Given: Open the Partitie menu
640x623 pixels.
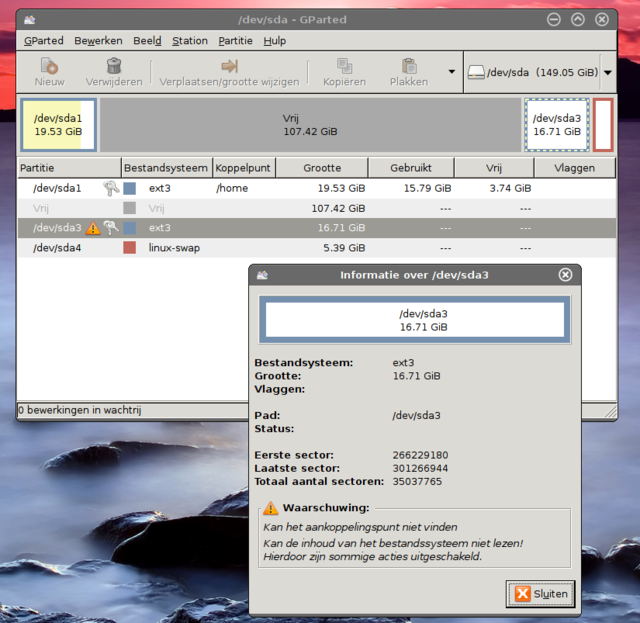Looking at the screenshot, I should [x=235, y=41].
